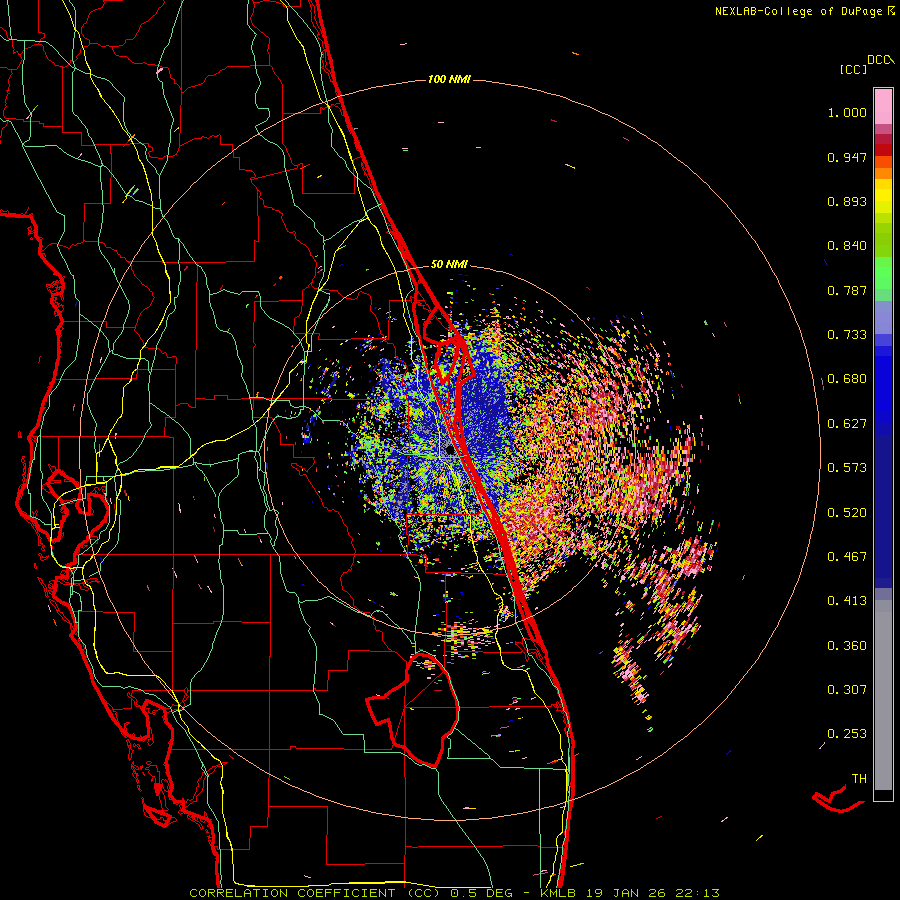Screen dimensions: 900x900
Task: Pick the large gray color bar segment
Action: (883, 695)
